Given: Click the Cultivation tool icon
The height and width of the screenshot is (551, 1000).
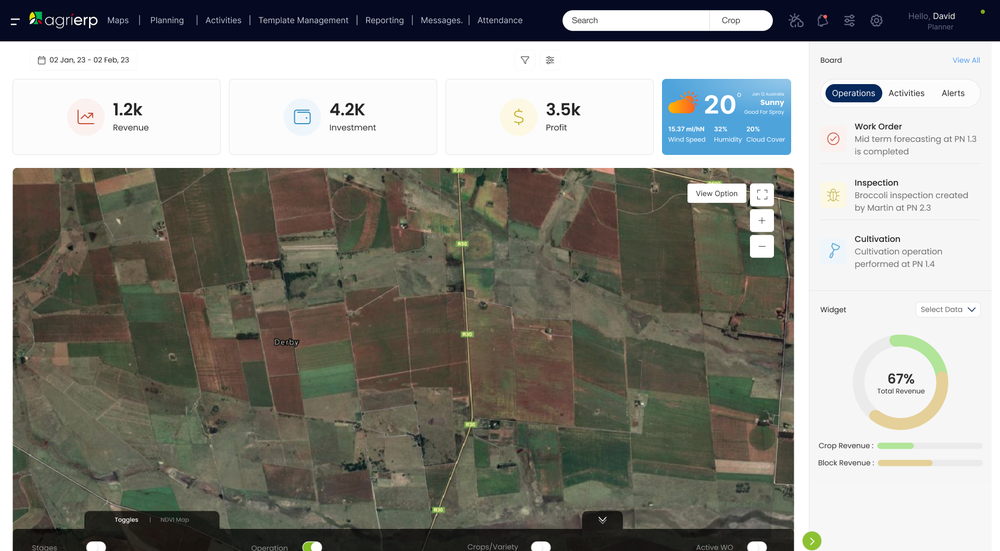Looking at the screenshot, I should 833,251.
